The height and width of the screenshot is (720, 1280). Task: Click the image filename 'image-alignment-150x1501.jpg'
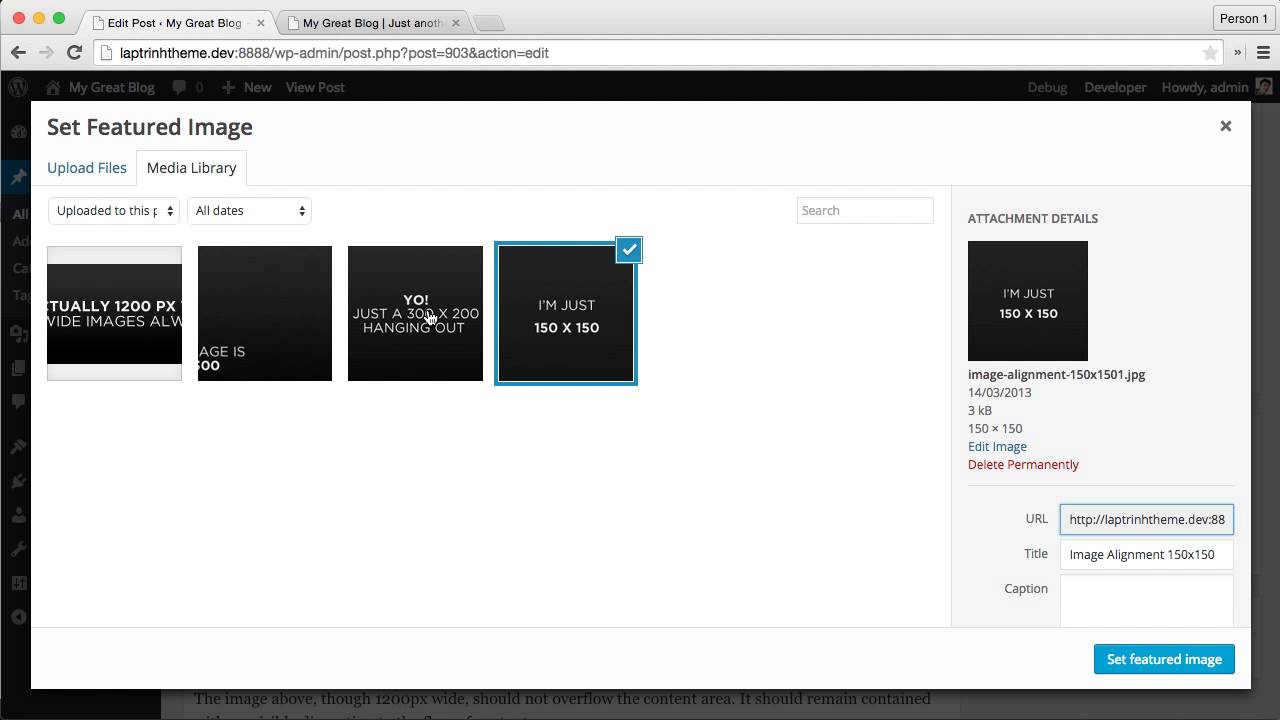click(1056, 375)
